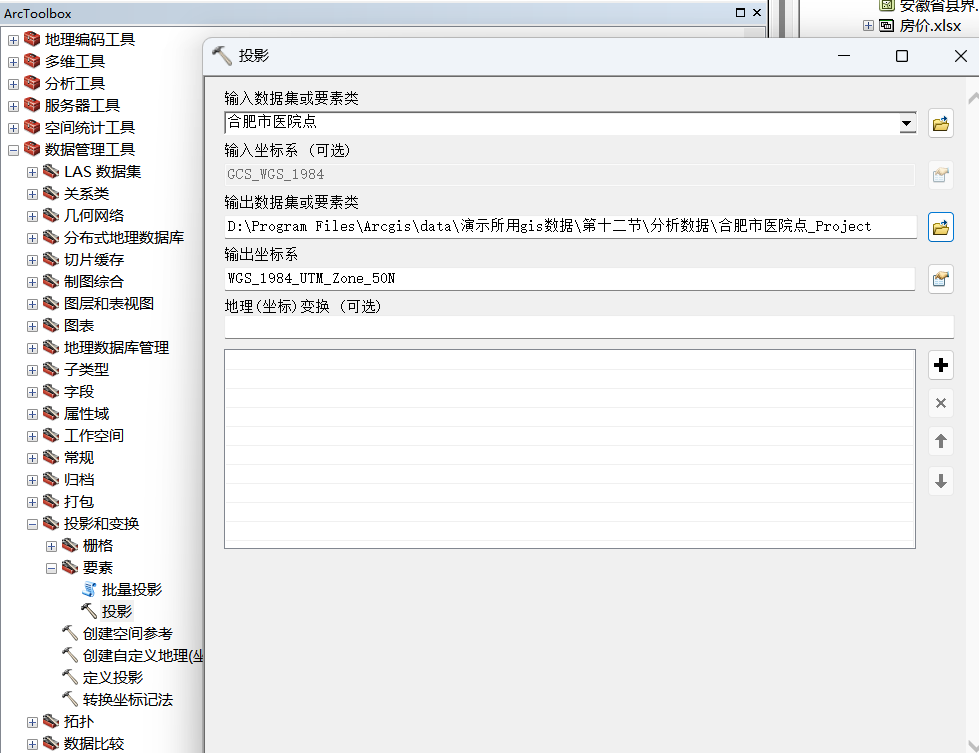This screenshot has height=753, width=979.
Task: Click the 图表 toolset icon
Action: click(x=51, y=325)
